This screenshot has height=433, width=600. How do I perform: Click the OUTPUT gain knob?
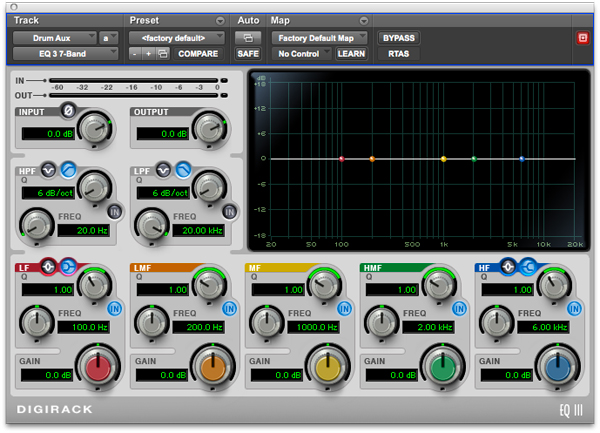point(209,129)
